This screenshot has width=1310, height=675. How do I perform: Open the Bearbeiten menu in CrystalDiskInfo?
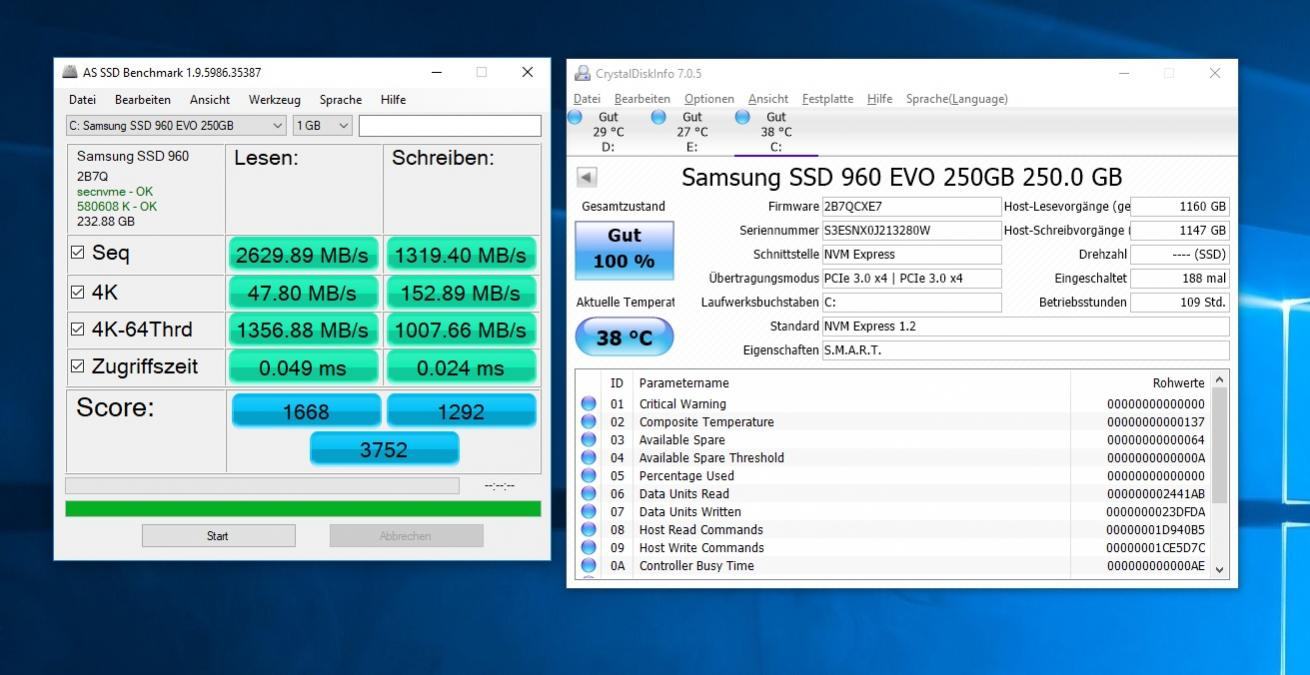pos(642,99)
